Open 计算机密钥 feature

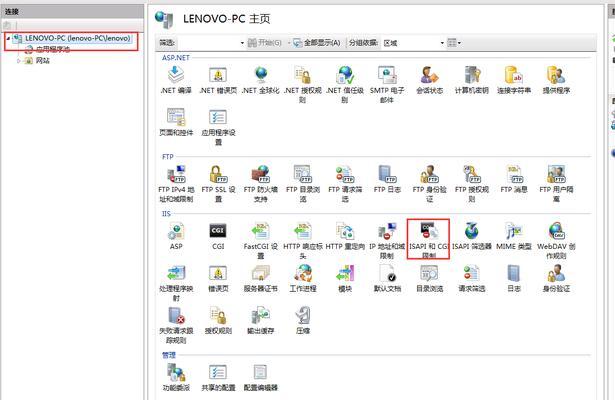[x=472, y=80]
